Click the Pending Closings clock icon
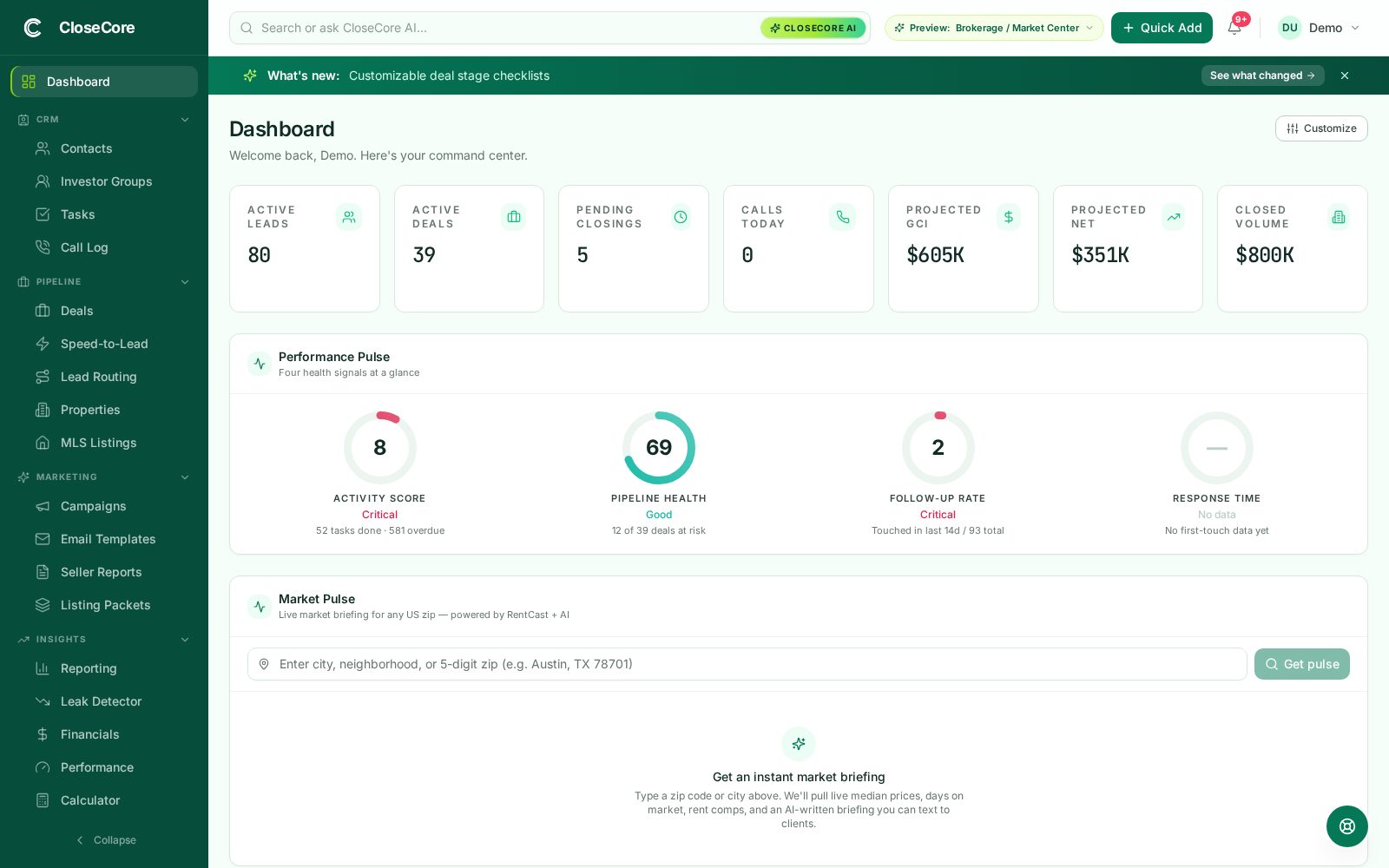The height and width of the screenshot is (868, 1389). (681, 217)
